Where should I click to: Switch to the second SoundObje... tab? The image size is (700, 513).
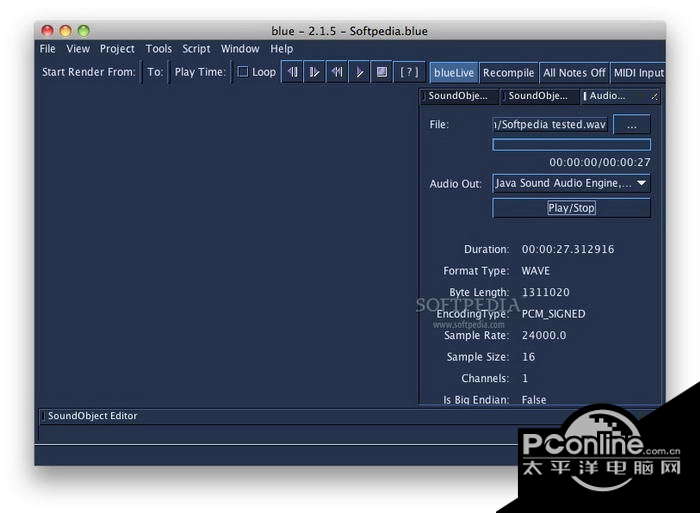click(x=539, y=96)
